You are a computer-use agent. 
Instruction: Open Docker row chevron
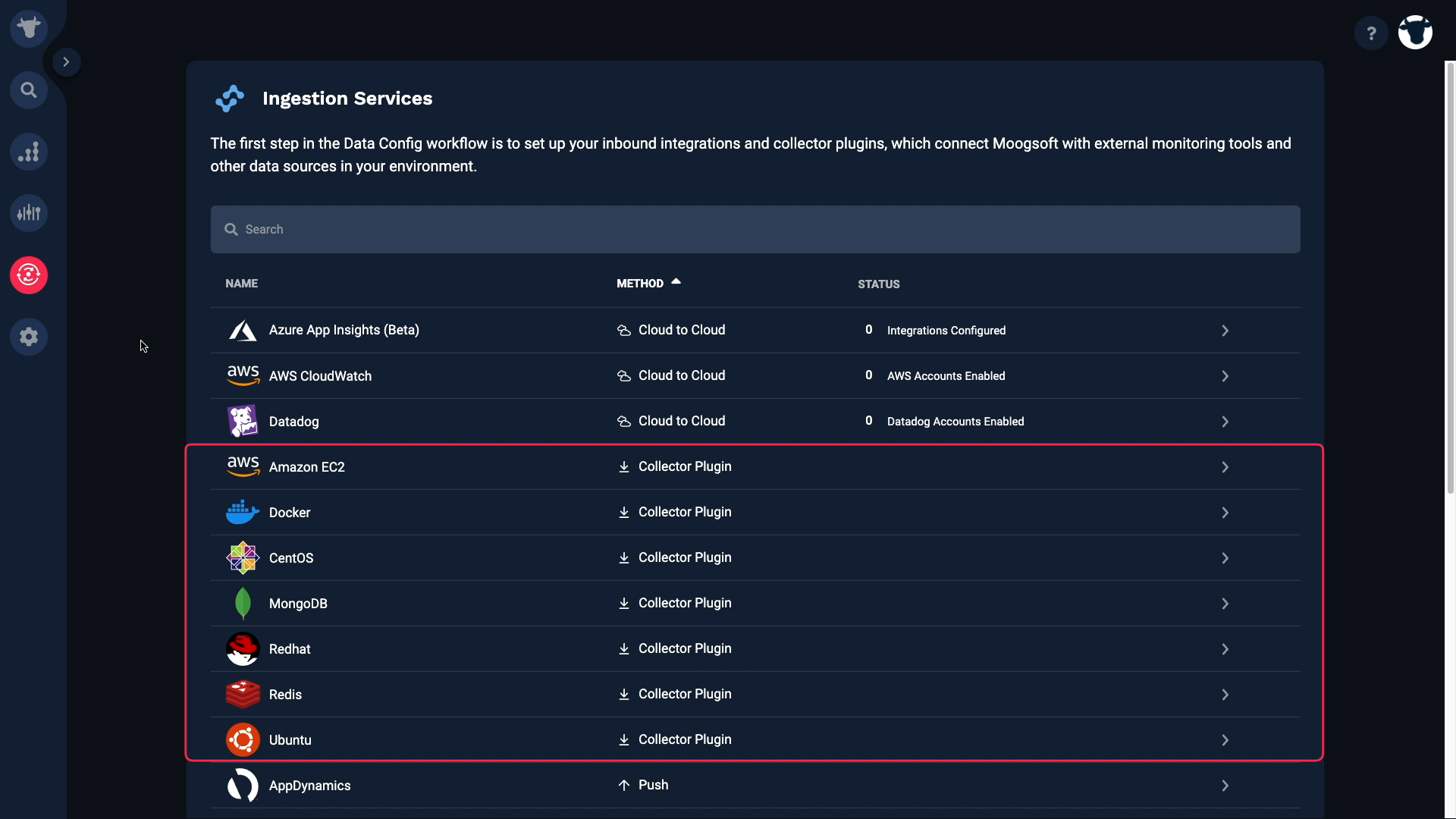click(1225, 513)
